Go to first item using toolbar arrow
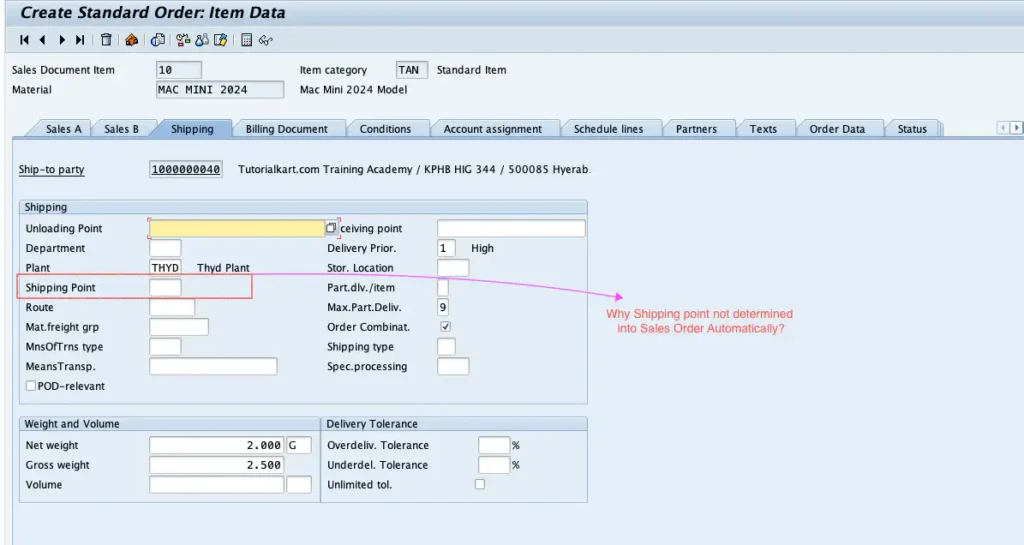This screenshot has height=545, width=1024. (24, 40)
